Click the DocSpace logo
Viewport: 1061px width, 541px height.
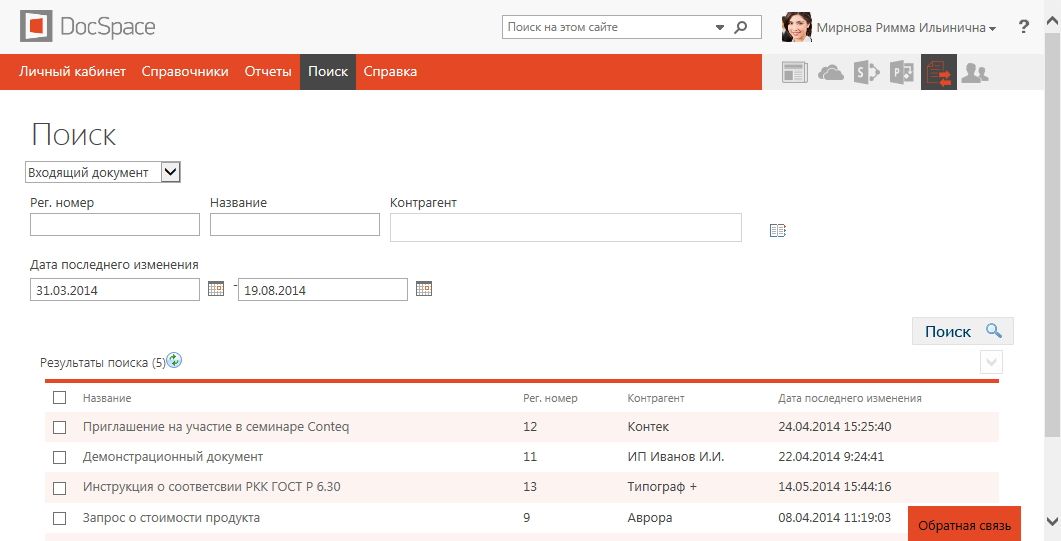click(x=88, y=27)
